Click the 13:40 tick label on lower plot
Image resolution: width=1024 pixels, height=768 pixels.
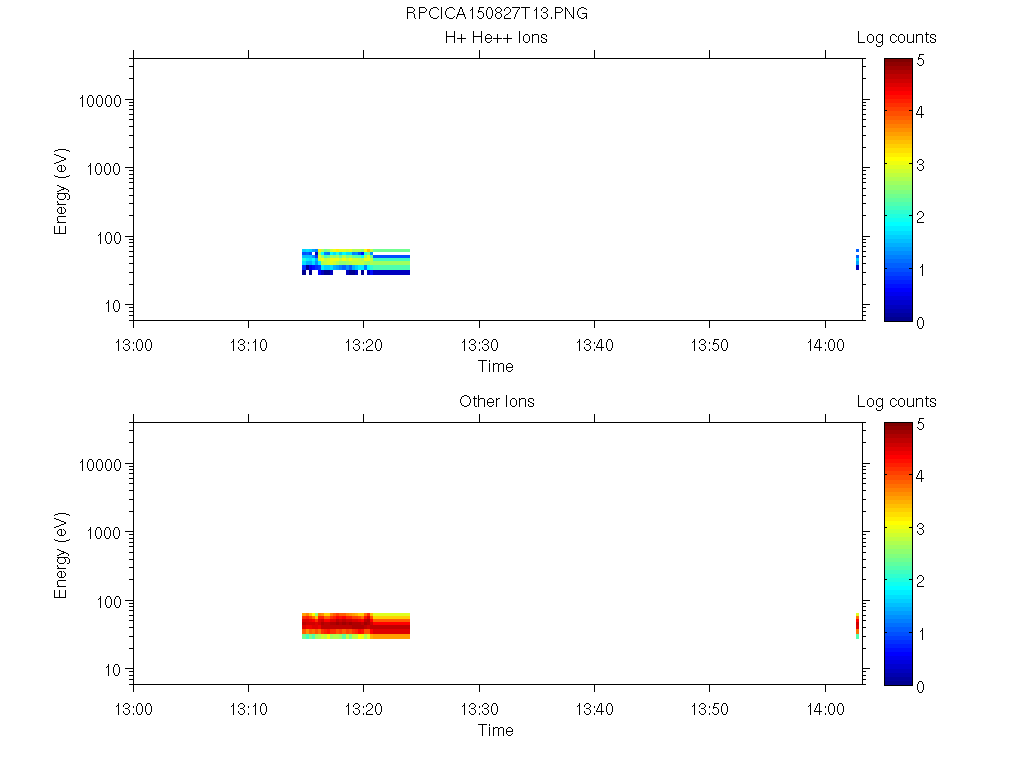pos(594,709)
